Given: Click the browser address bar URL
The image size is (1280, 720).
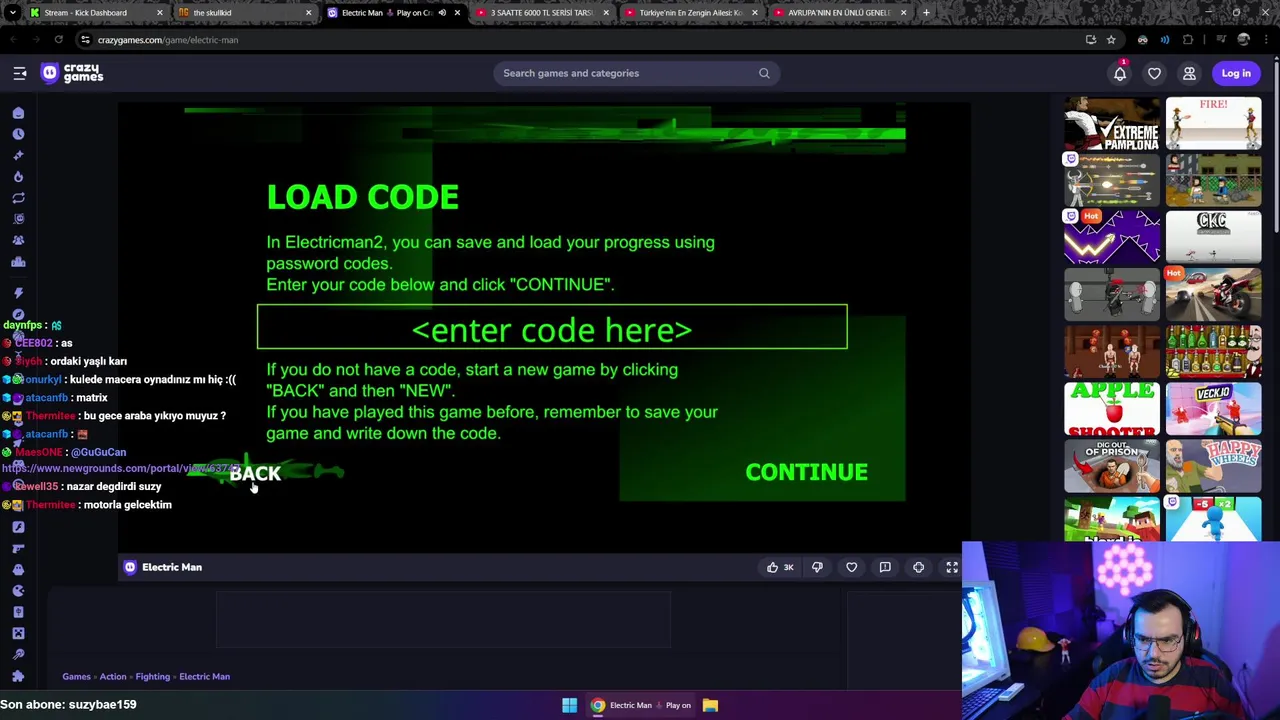Looking at the screenshot, I should coord(168,40).
